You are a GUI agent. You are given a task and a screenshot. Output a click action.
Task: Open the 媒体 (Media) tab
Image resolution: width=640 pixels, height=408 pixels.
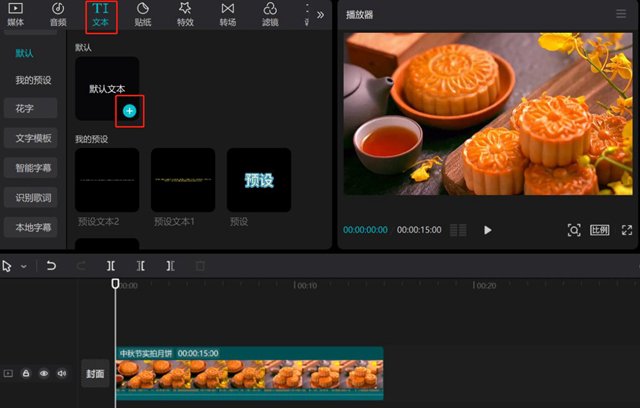[x=15, y=14]
